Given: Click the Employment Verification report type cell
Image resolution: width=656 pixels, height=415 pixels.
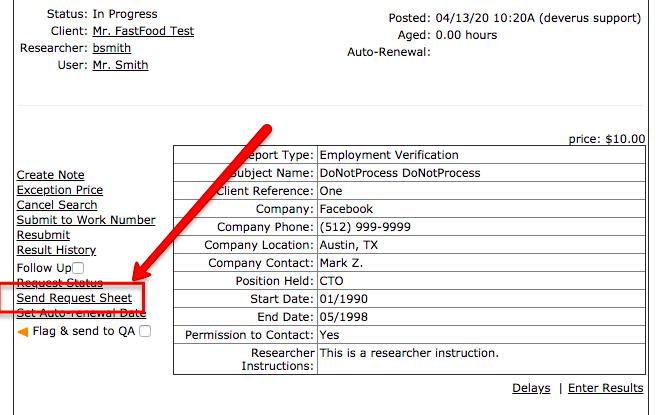Looking at the screenshot, I should (481, 155).
